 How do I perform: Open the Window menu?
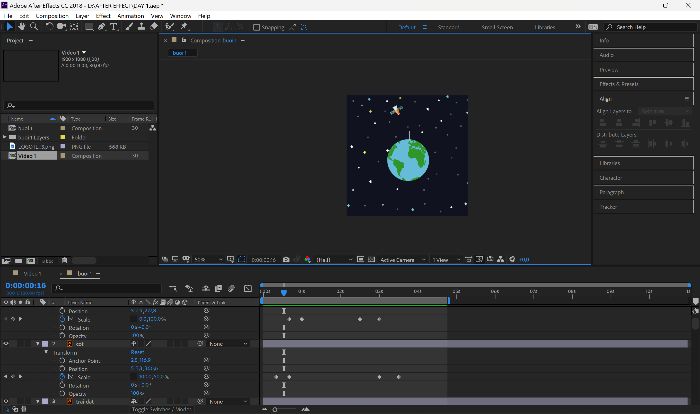[x=180, y=16]
